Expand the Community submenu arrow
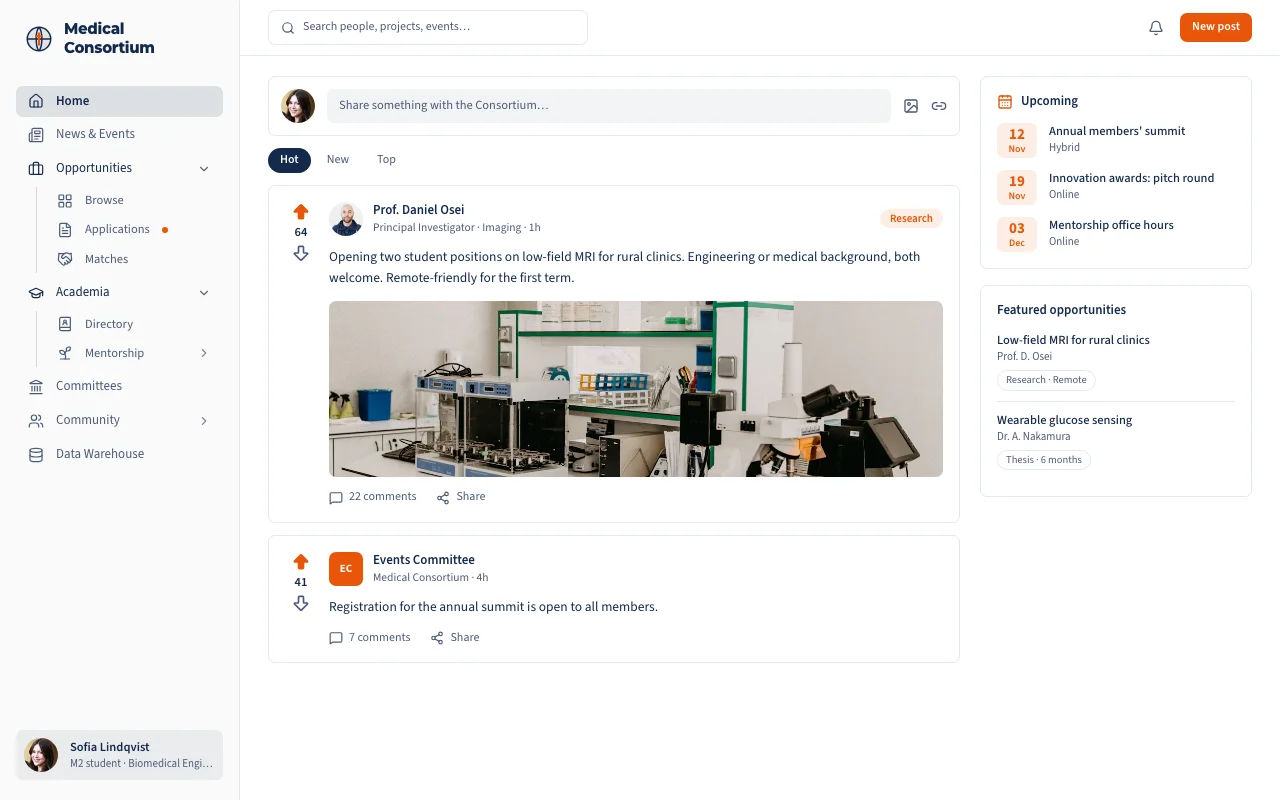Screen dimensions: 1280x800 (204, 421)
